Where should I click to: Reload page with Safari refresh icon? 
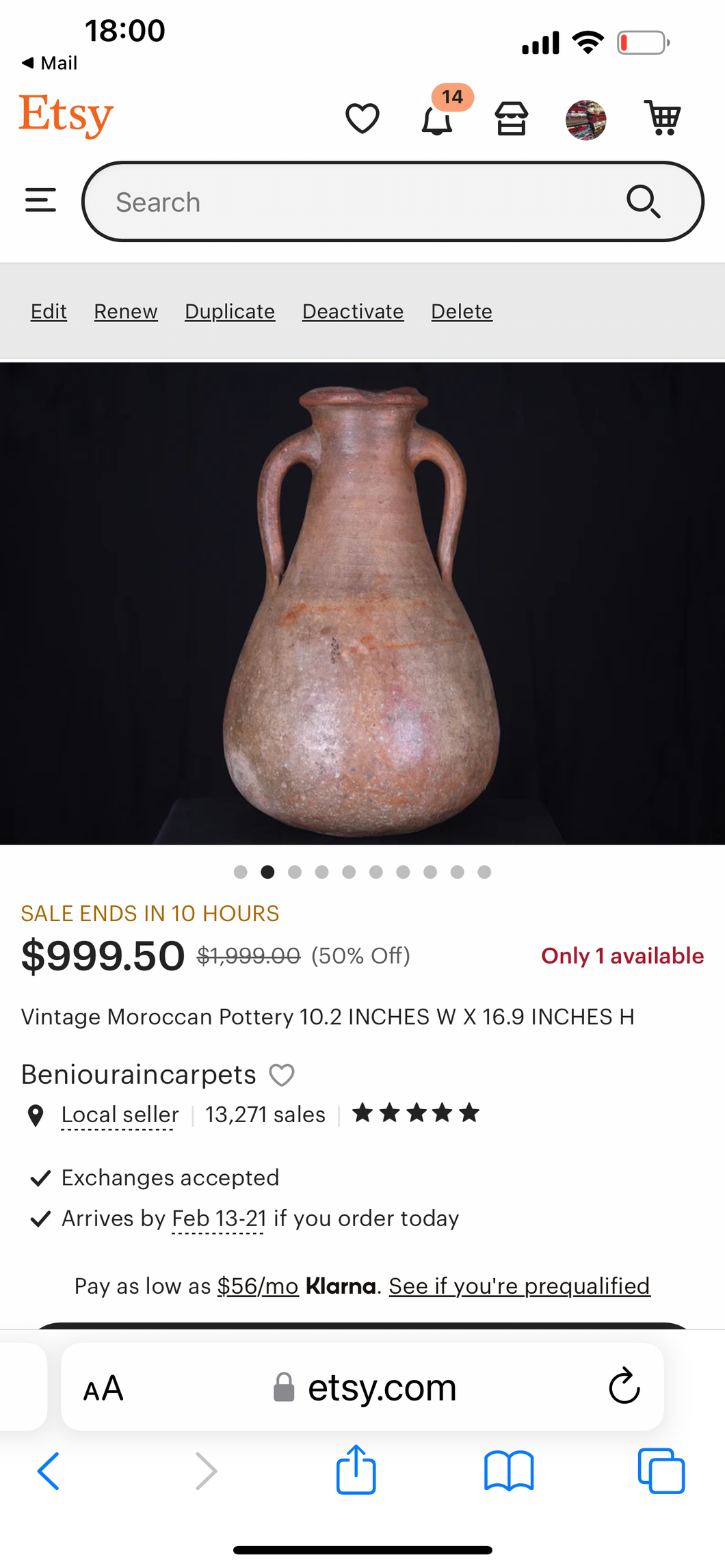tap(624, 1387)
